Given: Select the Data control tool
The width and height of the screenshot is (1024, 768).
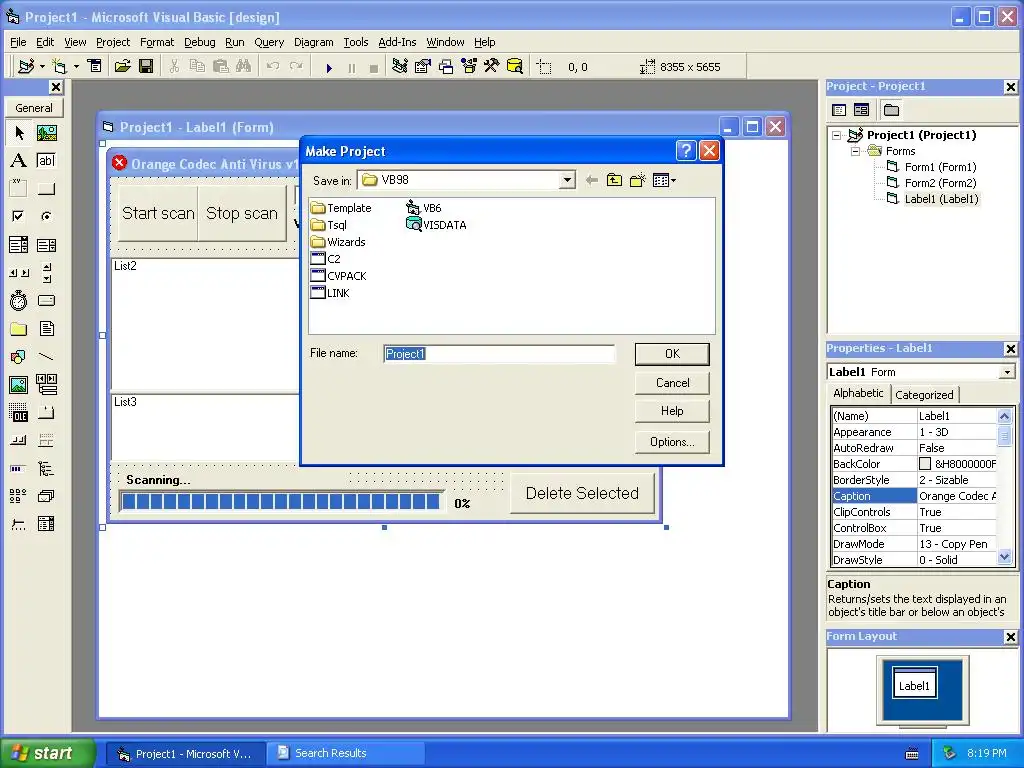Looking at the screenshot, I should tap(46, 385).
